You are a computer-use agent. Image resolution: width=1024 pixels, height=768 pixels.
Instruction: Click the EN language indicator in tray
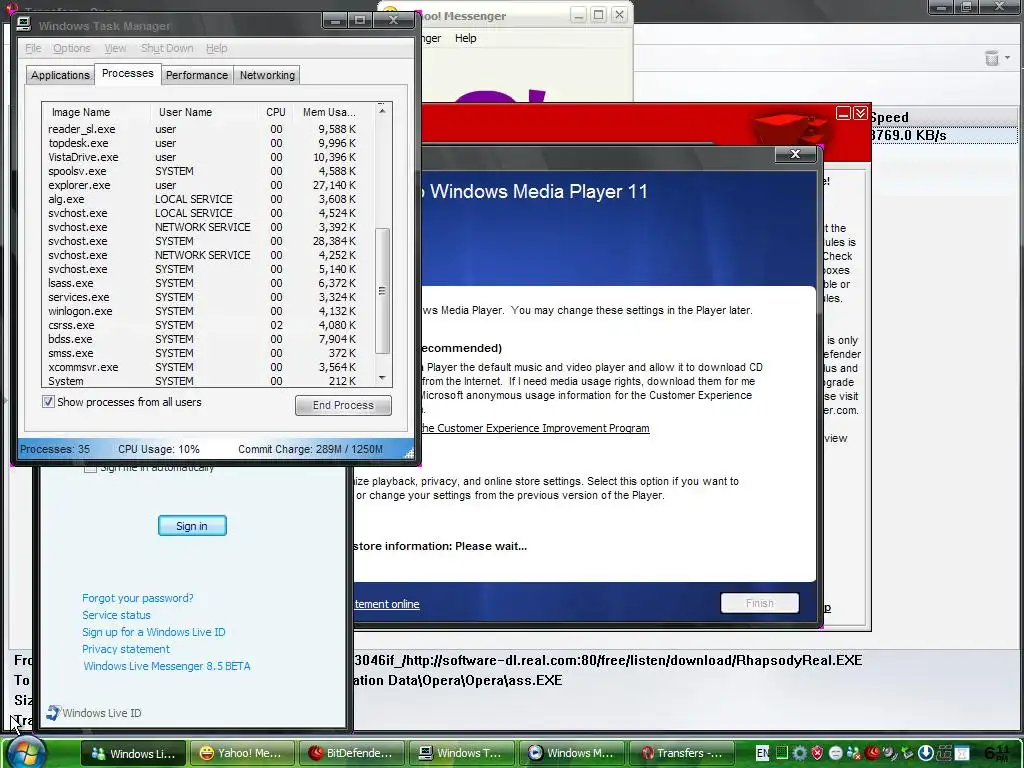click(x=762, y=753)
